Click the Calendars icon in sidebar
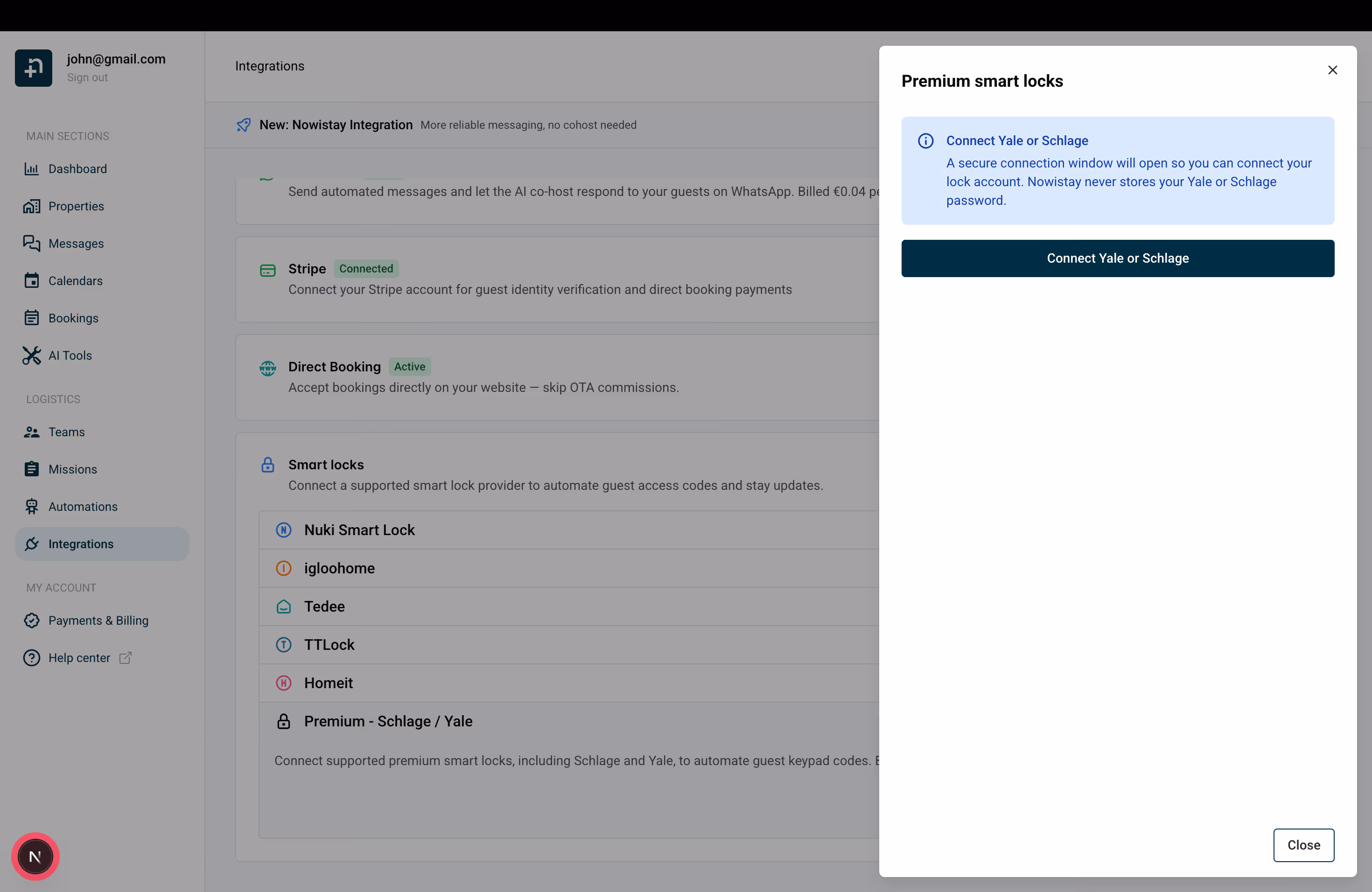Screen dimensions: 1372x892 (x=32, y=281)
